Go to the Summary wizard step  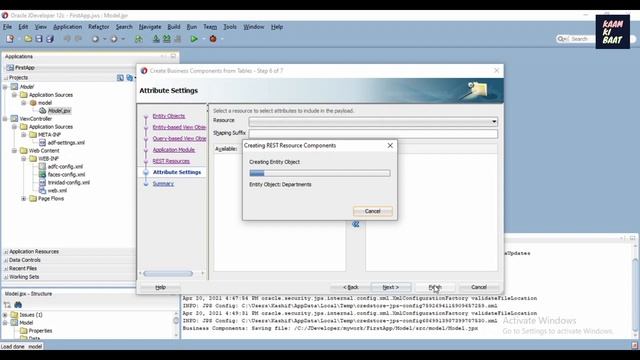pos(163,184)
